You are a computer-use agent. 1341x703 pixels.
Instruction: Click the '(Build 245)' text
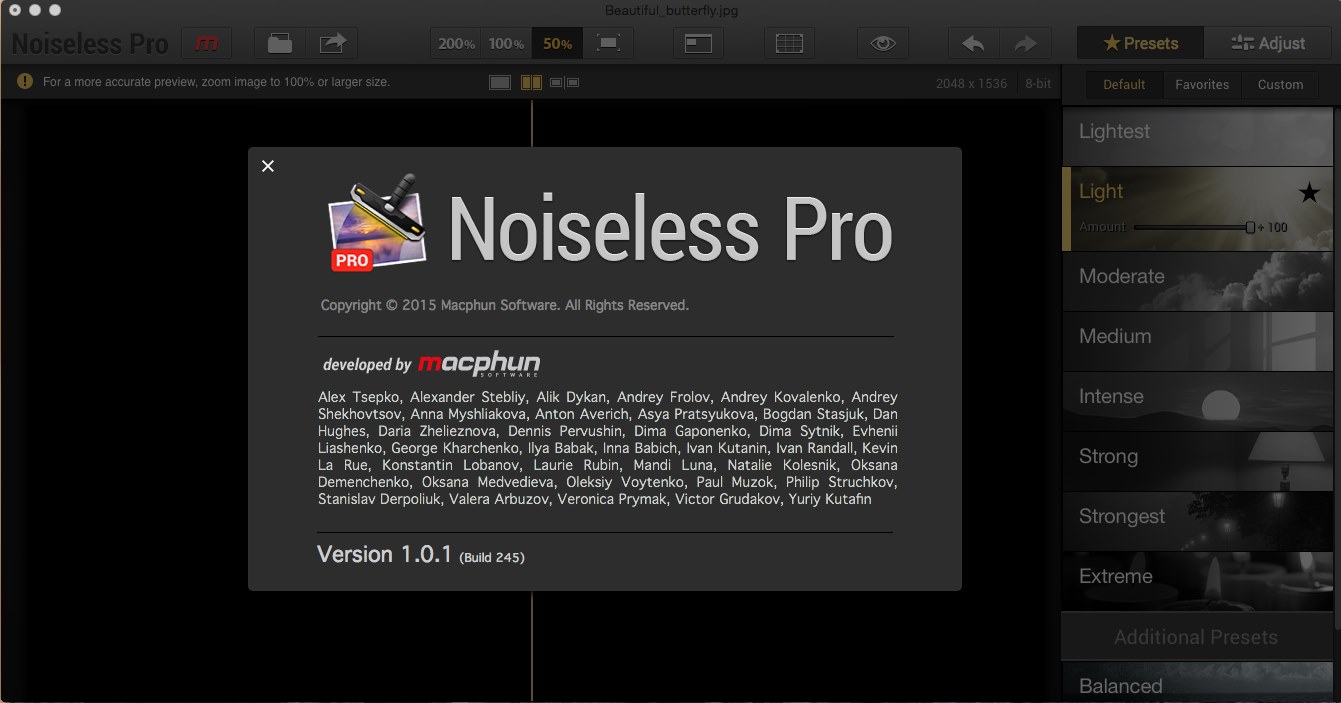tap(491, 557)
